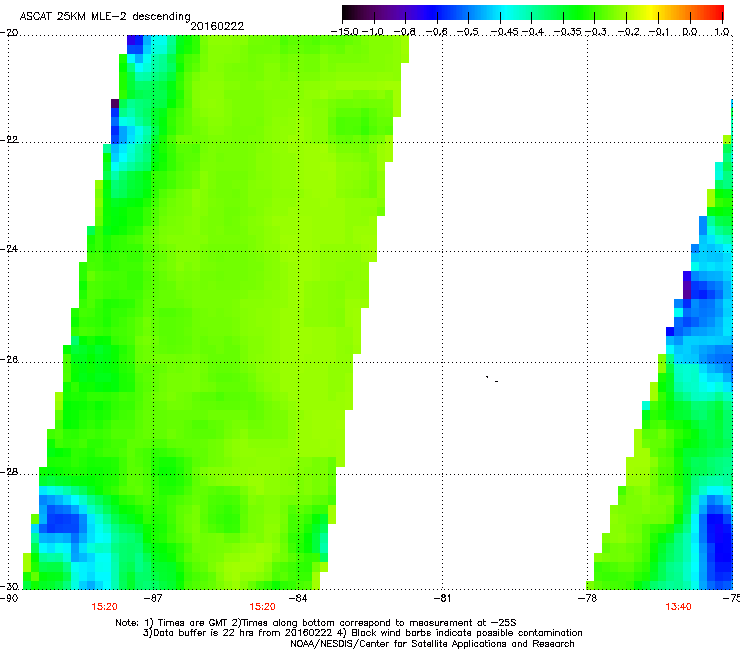Viewport: 740px width, 650px height.
Task: Click the -24 latitude axis label
Action: [9, 248]
